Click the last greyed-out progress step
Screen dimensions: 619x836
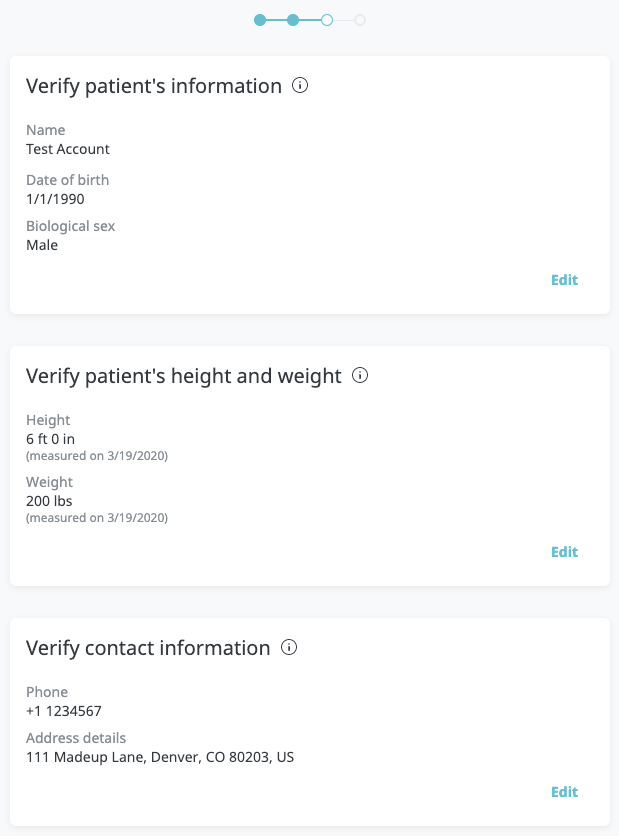pyautogui.click(x=360, y=20)
